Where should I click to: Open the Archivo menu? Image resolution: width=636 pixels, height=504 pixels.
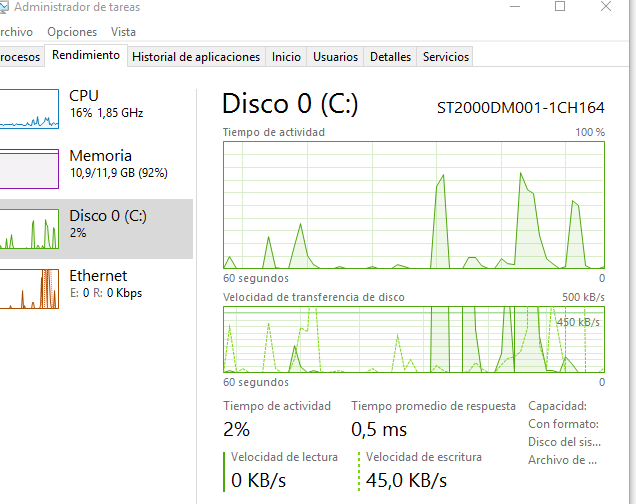click(x=16, y=32)
